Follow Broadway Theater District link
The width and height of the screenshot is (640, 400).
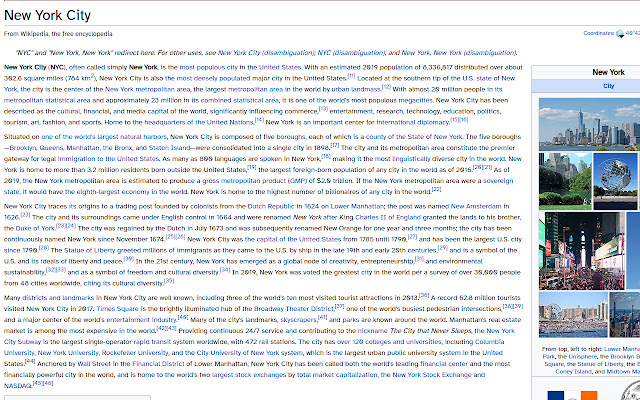pyautogui.click(x=293, y=309)
